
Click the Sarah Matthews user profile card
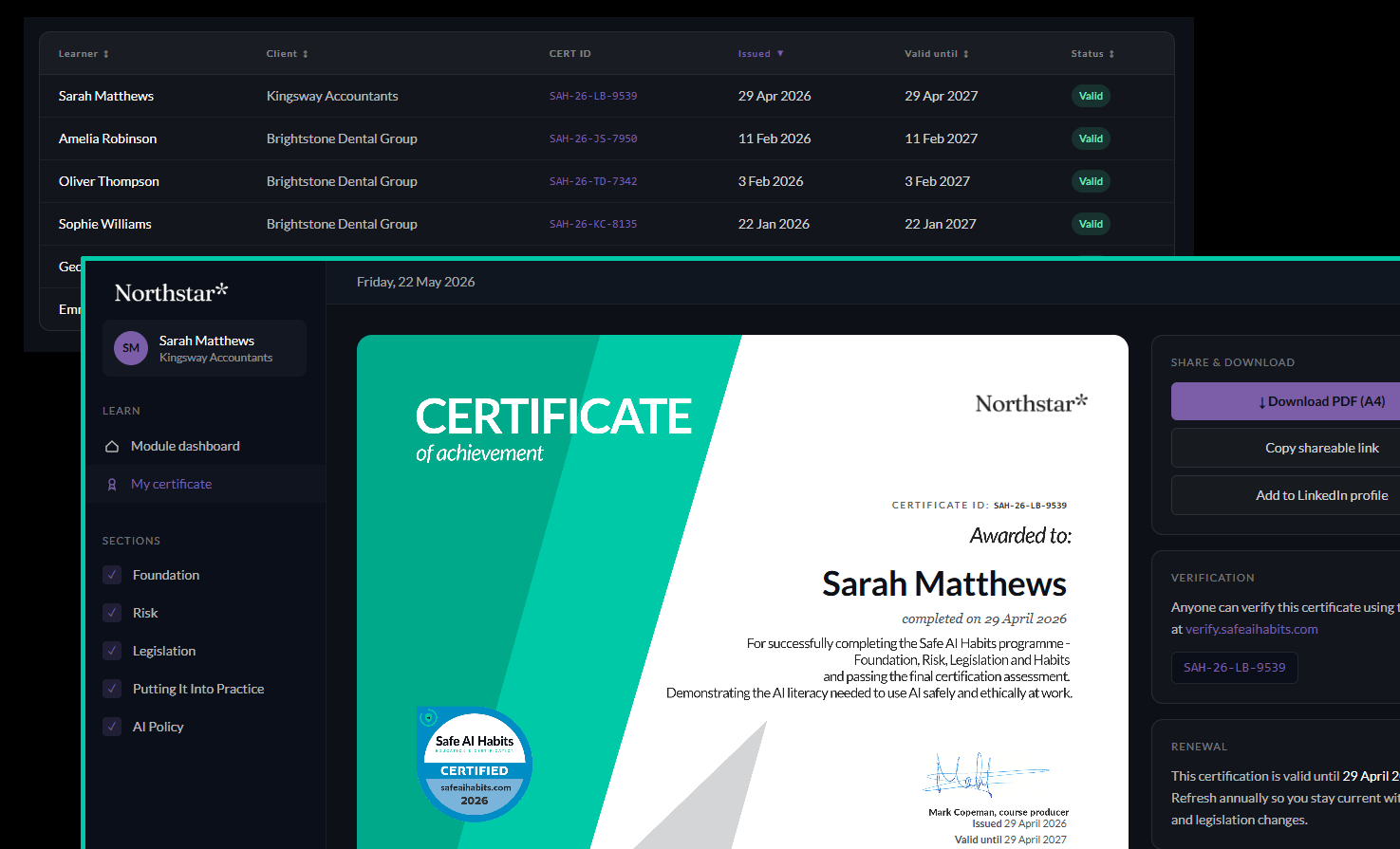(x=204, y=348)
